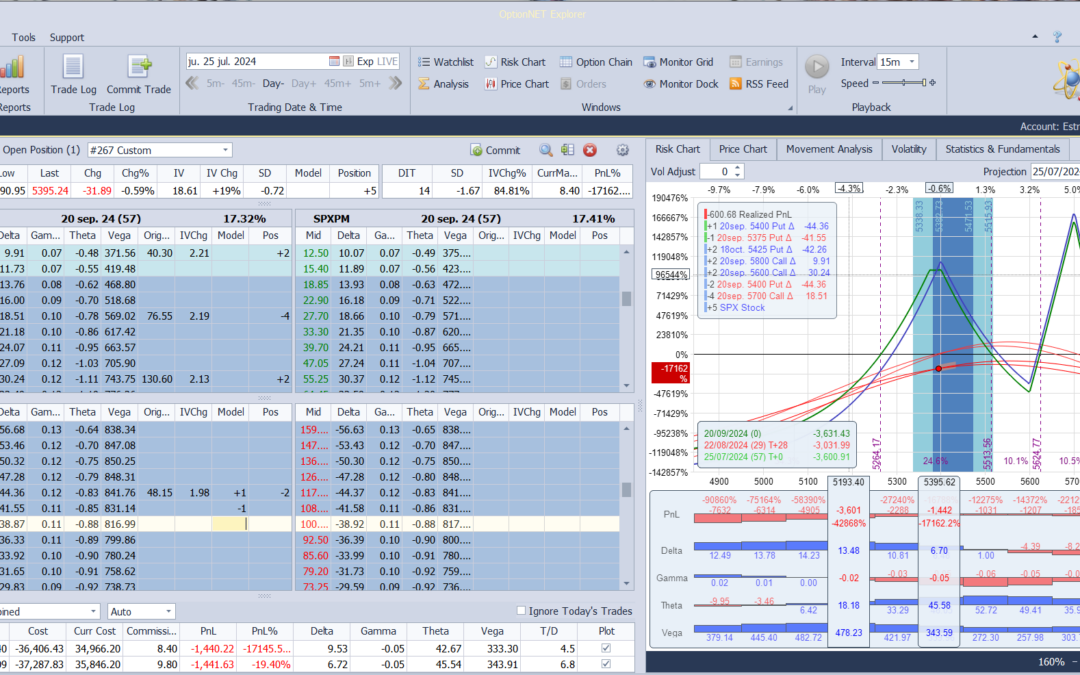Step back with 45m- button

tap(243, 83)
